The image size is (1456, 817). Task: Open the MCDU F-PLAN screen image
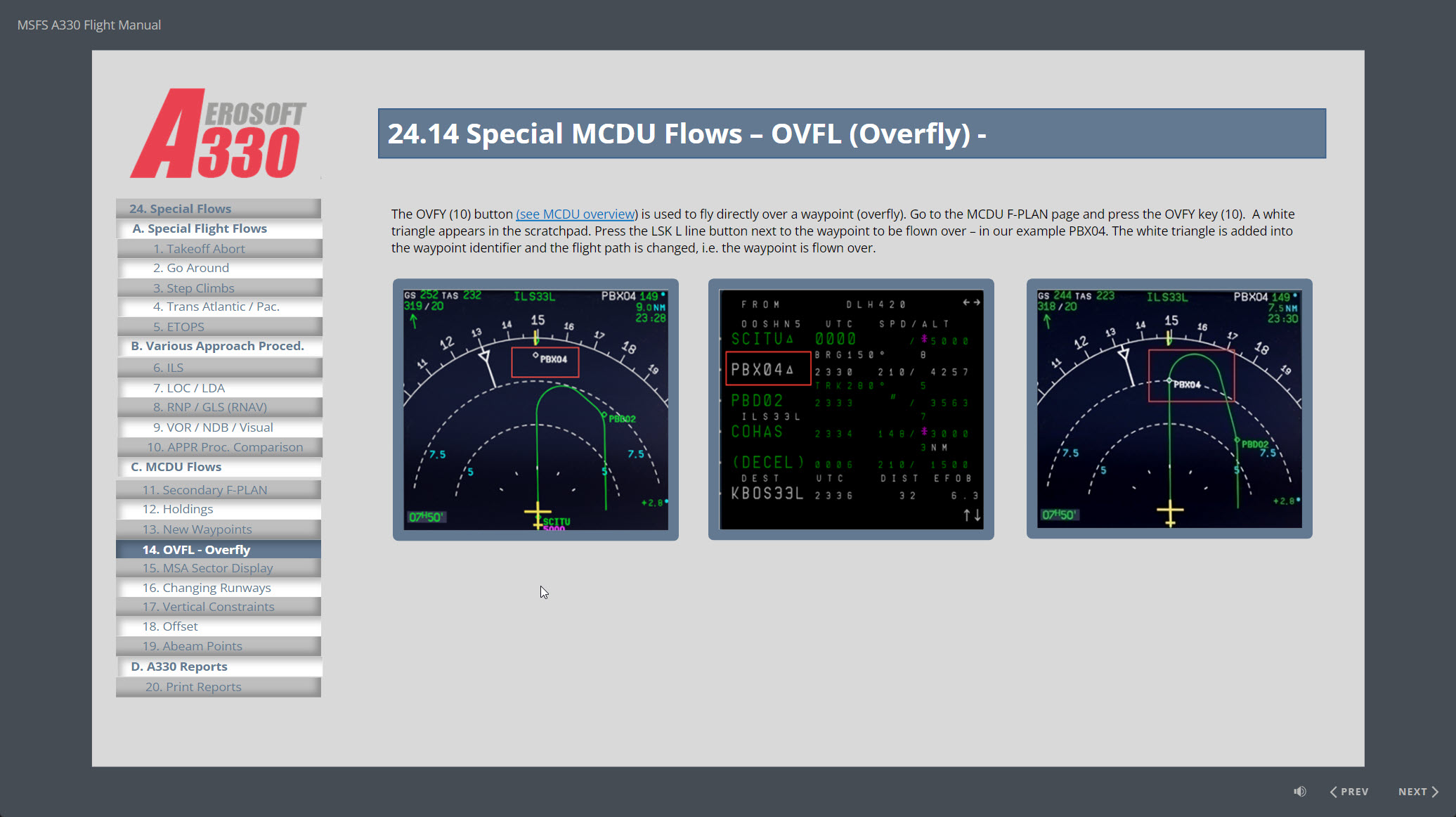click(x=851, y=409)
